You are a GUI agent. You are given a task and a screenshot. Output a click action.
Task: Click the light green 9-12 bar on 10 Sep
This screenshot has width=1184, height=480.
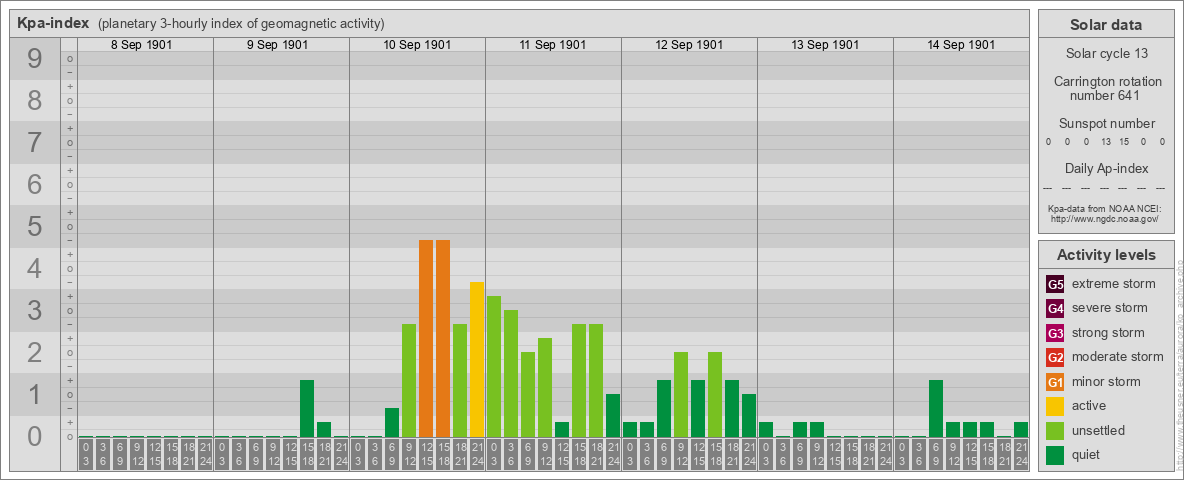coord(409,381)
